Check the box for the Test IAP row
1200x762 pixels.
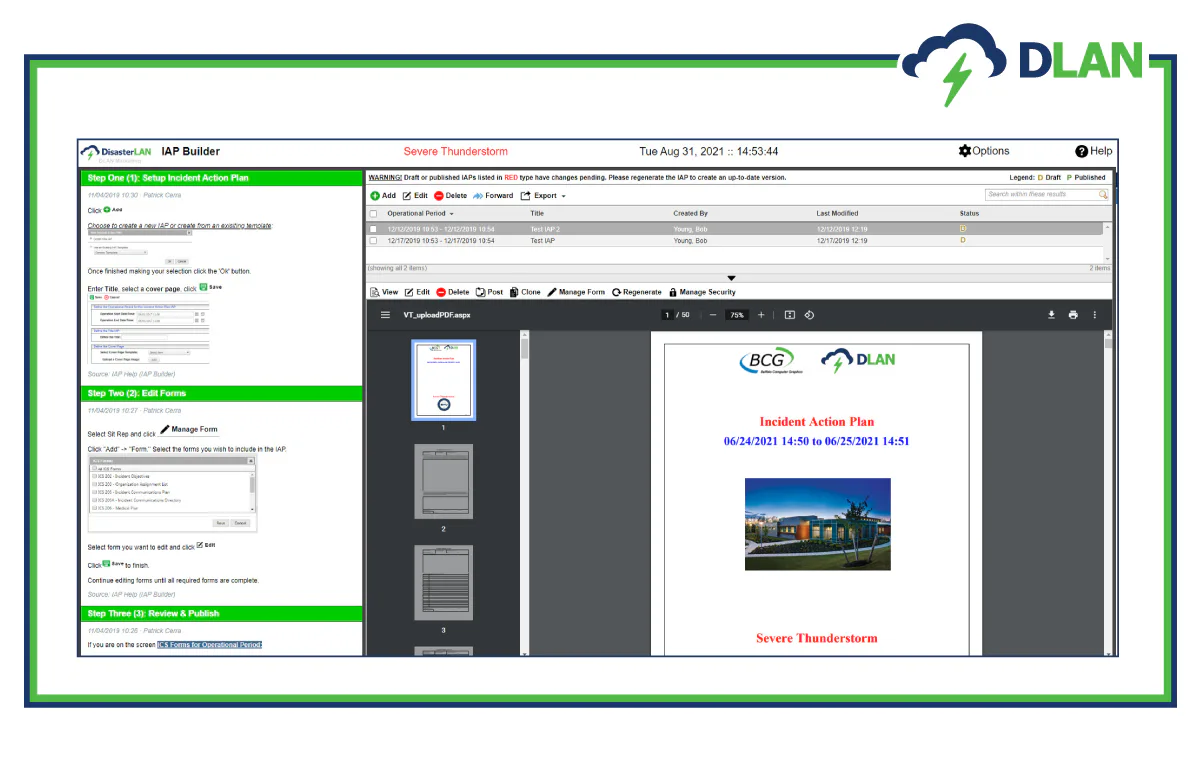pos(374,240)
